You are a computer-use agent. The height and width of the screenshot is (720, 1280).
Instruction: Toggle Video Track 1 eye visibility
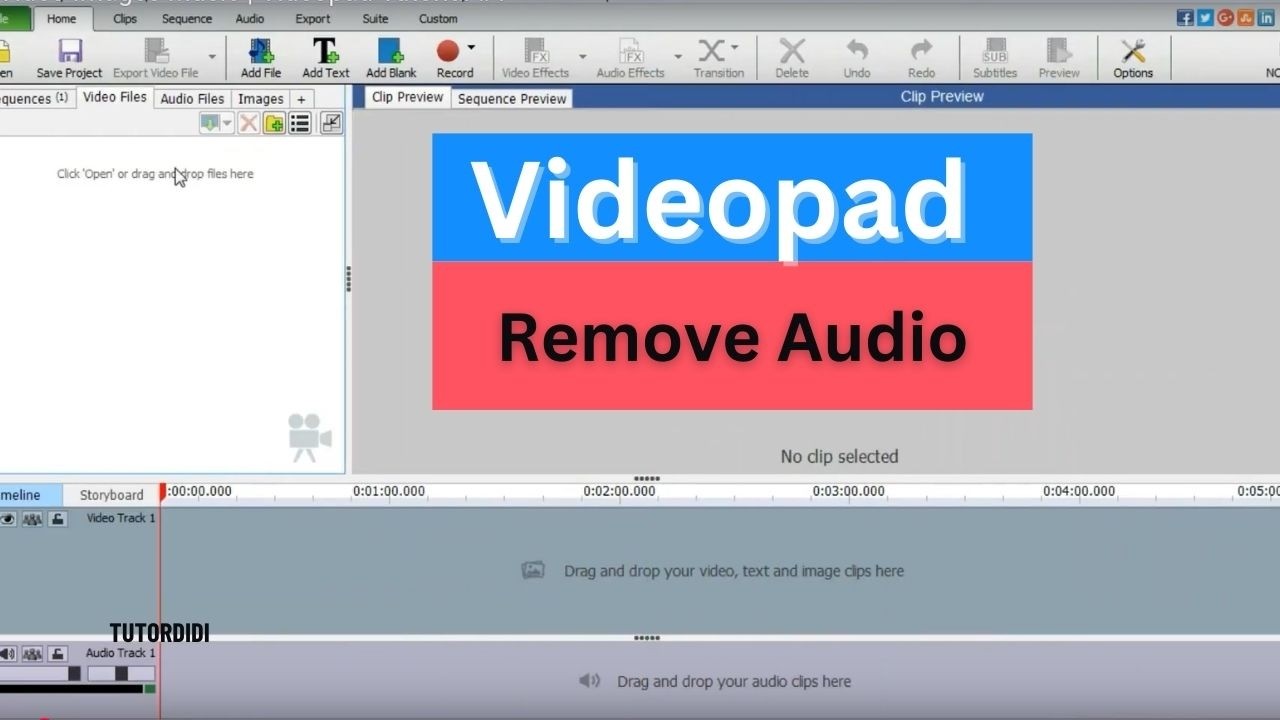click(x=8, y=518)
